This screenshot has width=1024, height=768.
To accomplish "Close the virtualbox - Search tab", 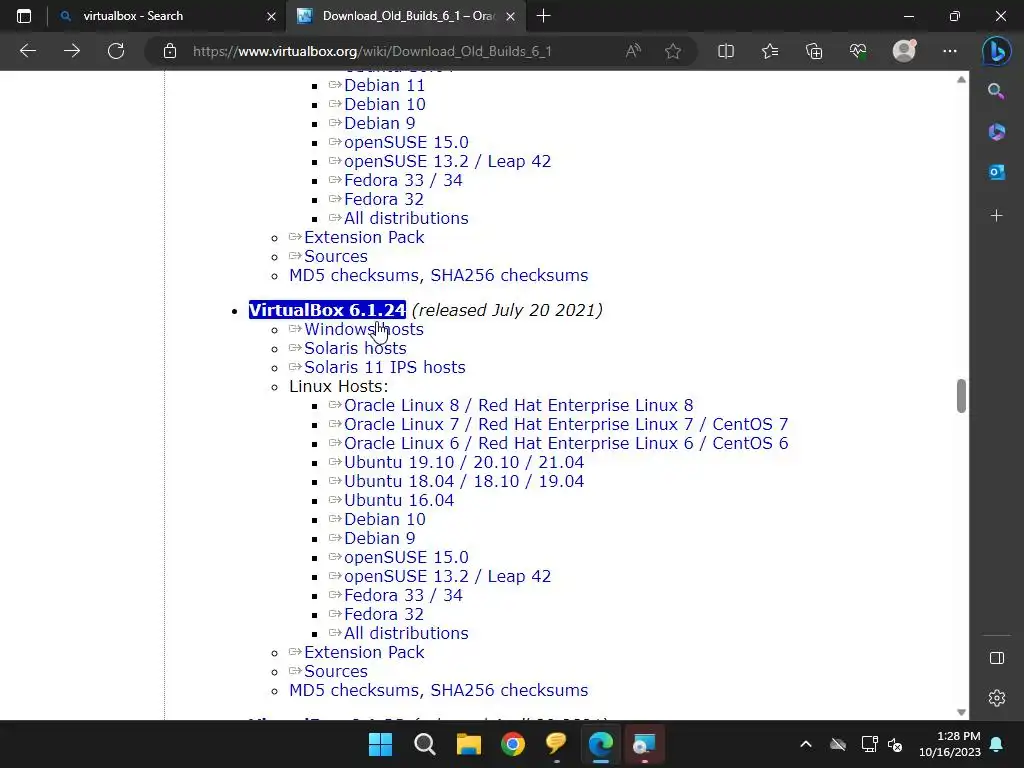I will (x=271, y=16).
